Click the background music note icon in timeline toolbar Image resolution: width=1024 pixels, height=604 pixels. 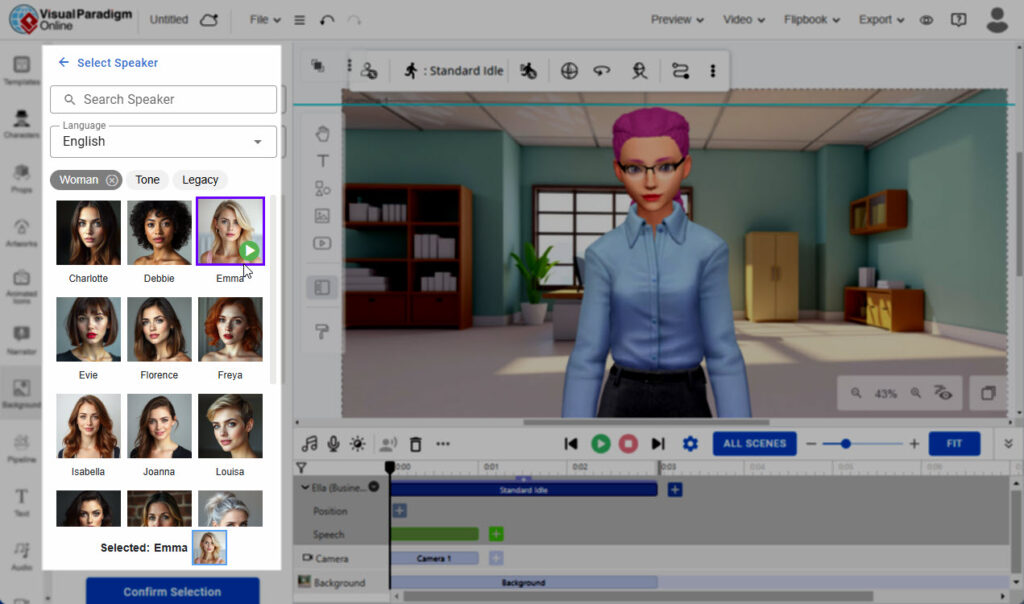click(x=310, y=443)
